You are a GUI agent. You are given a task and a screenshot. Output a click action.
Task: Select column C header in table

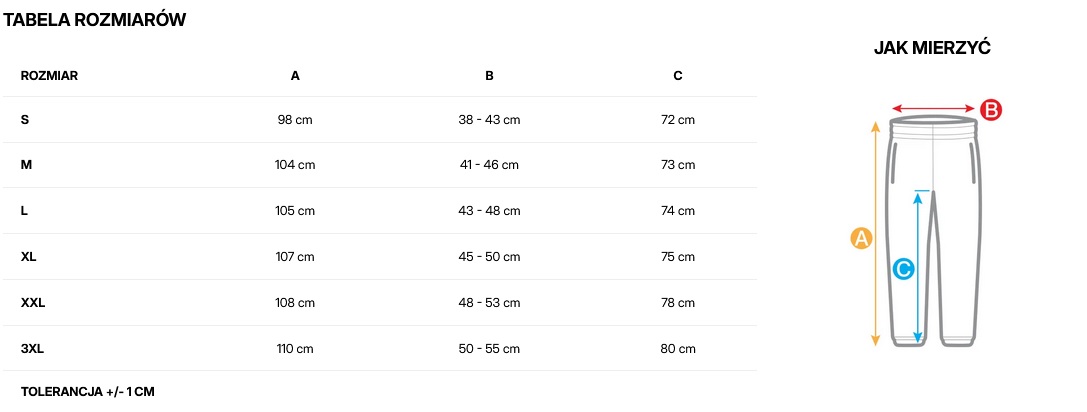678,76
